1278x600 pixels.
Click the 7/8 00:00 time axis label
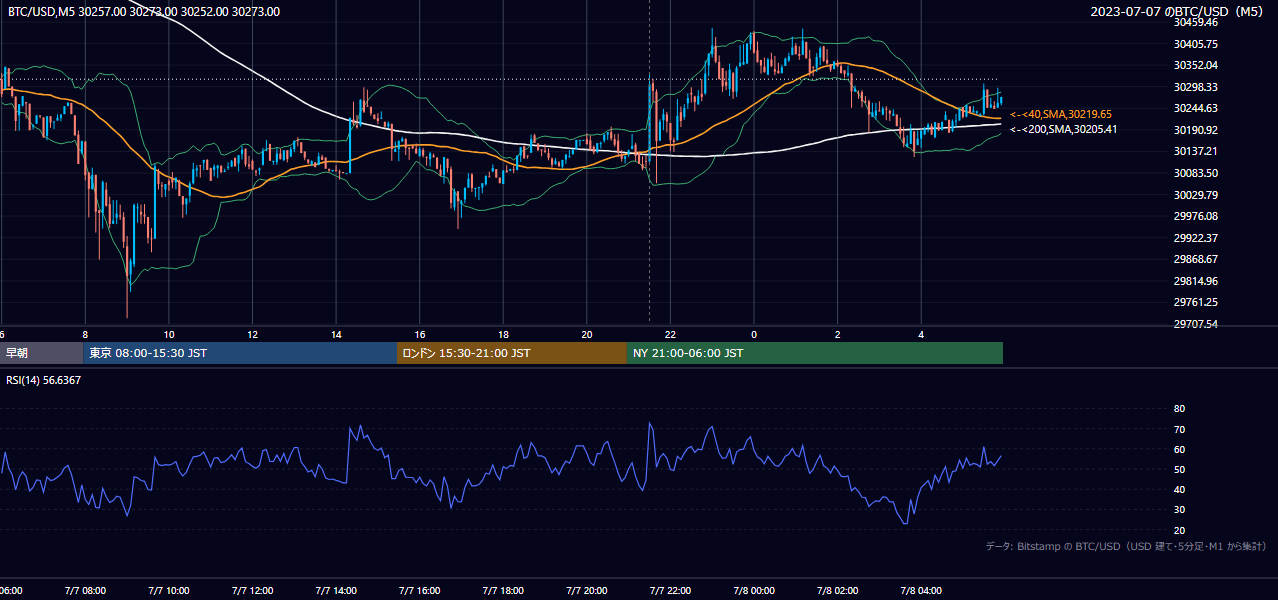pyautogui.click(x=754, y=591)
